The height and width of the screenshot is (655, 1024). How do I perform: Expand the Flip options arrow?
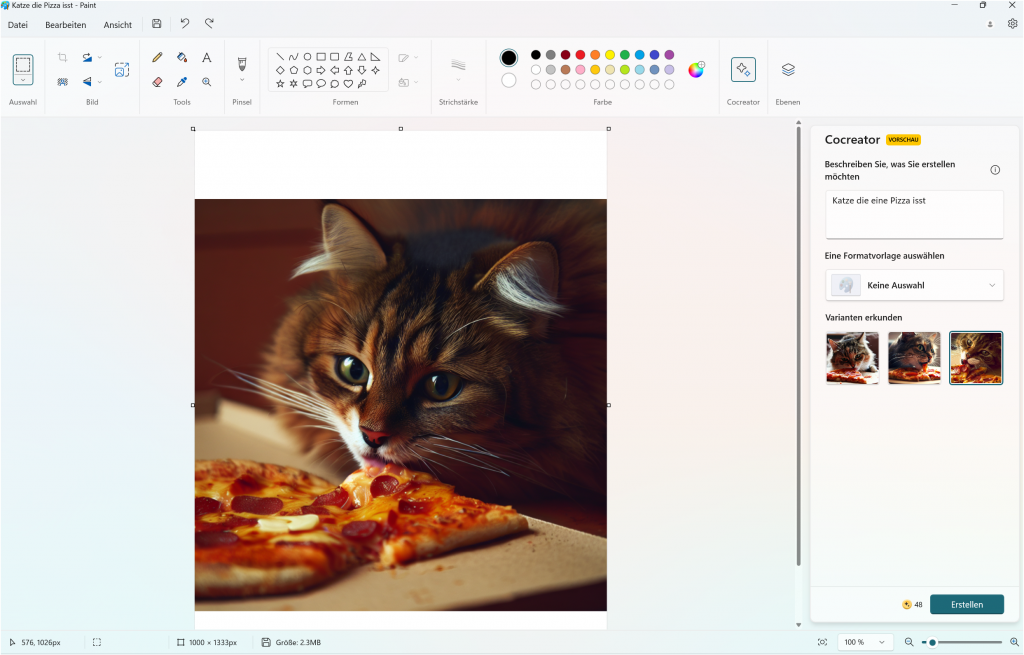99,82
